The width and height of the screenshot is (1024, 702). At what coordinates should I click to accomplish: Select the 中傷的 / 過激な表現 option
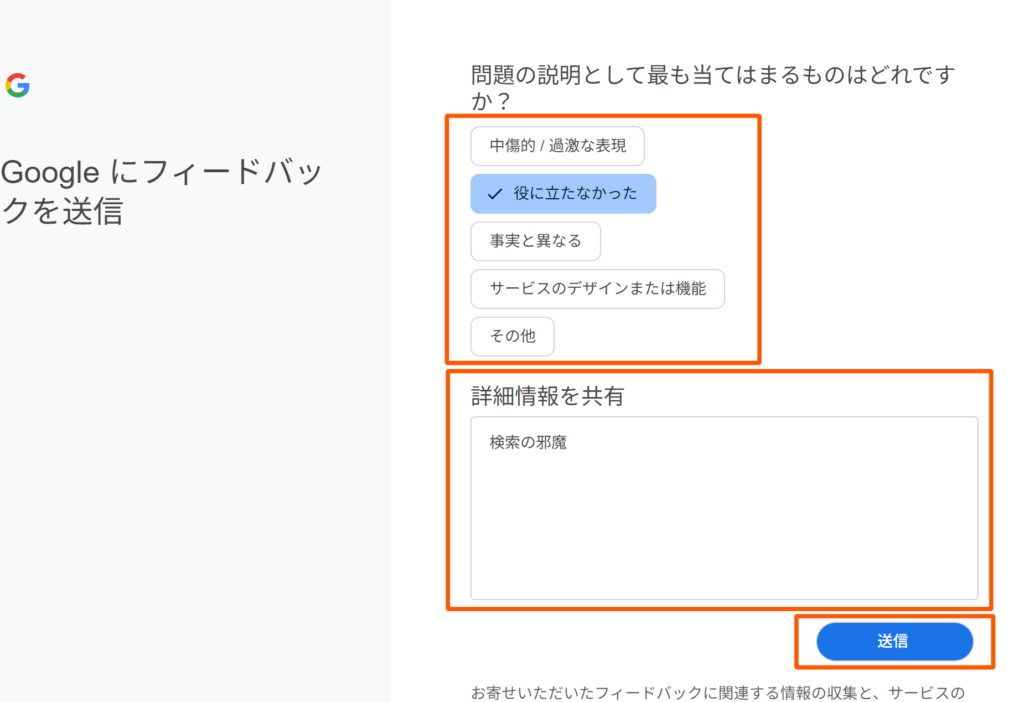click(x=556, y=146)
